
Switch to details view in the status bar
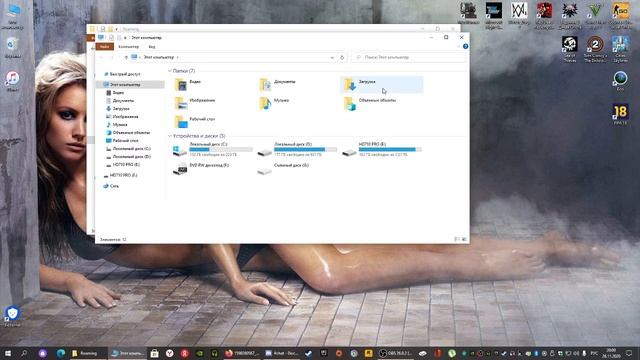click(x=457, y=239)
